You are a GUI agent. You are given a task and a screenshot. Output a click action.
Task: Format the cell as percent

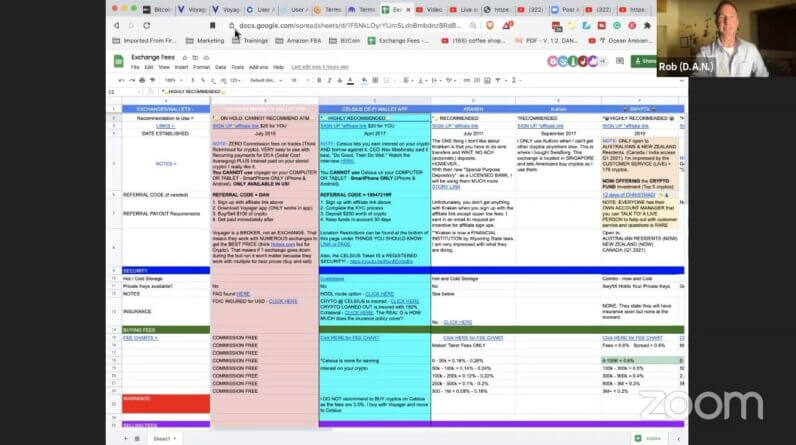203,80
